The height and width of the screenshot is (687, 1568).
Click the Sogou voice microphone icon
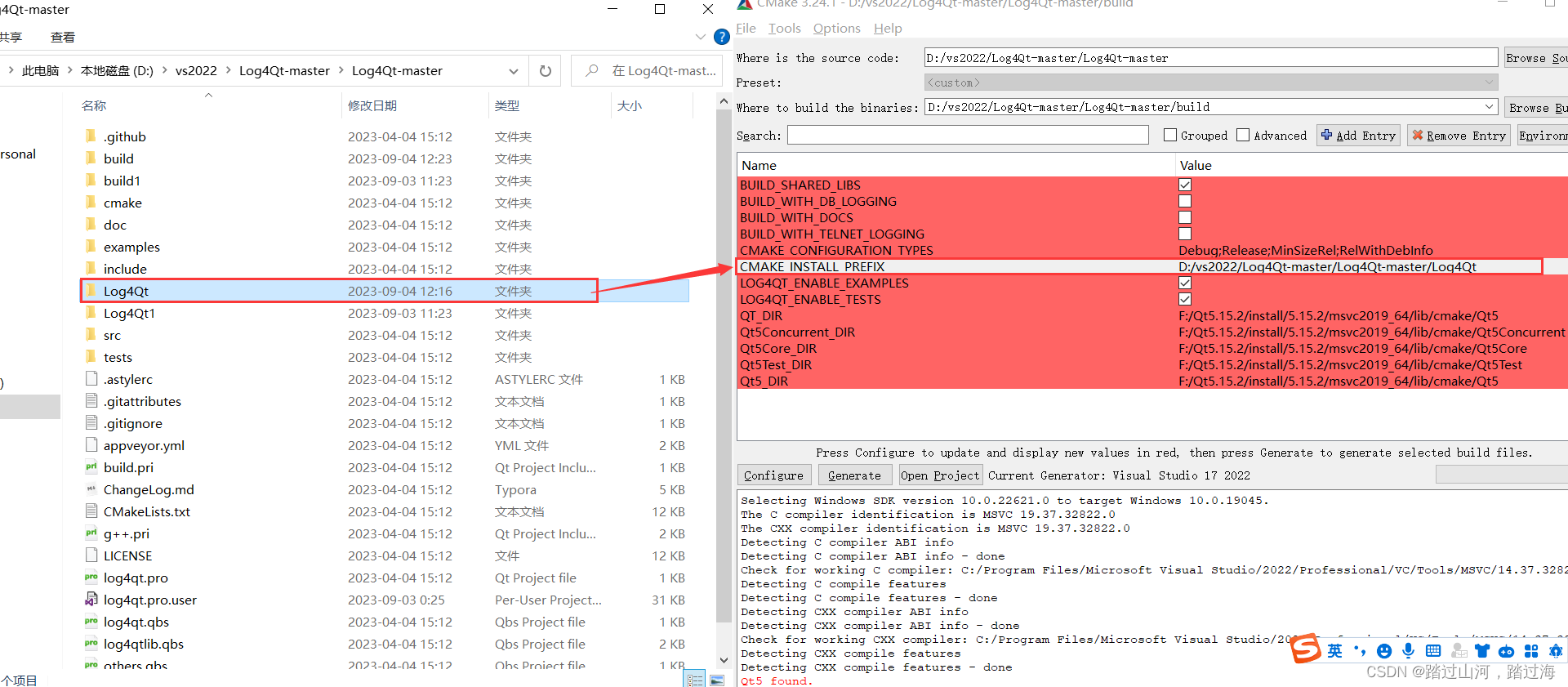coord(1409,650)
